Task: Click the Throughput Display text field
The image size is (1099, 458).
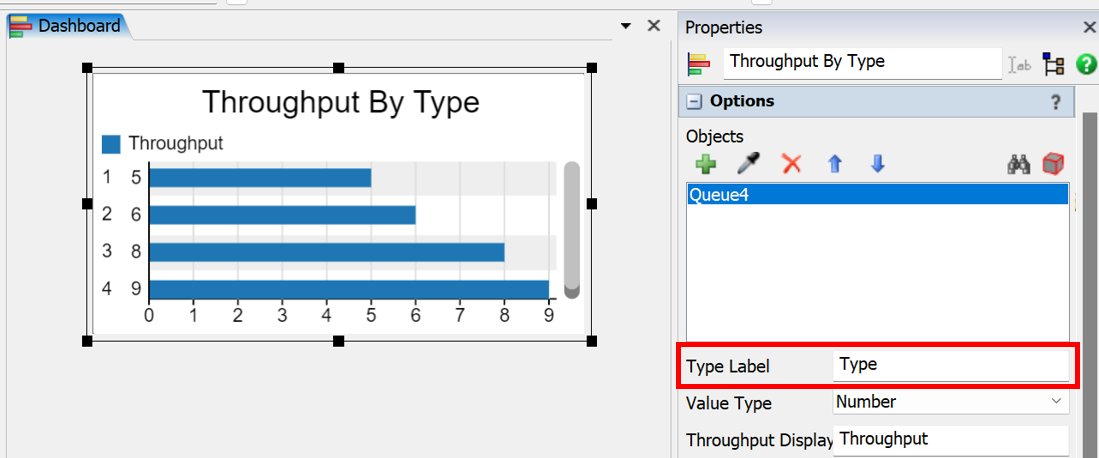Action: (950, 439)
